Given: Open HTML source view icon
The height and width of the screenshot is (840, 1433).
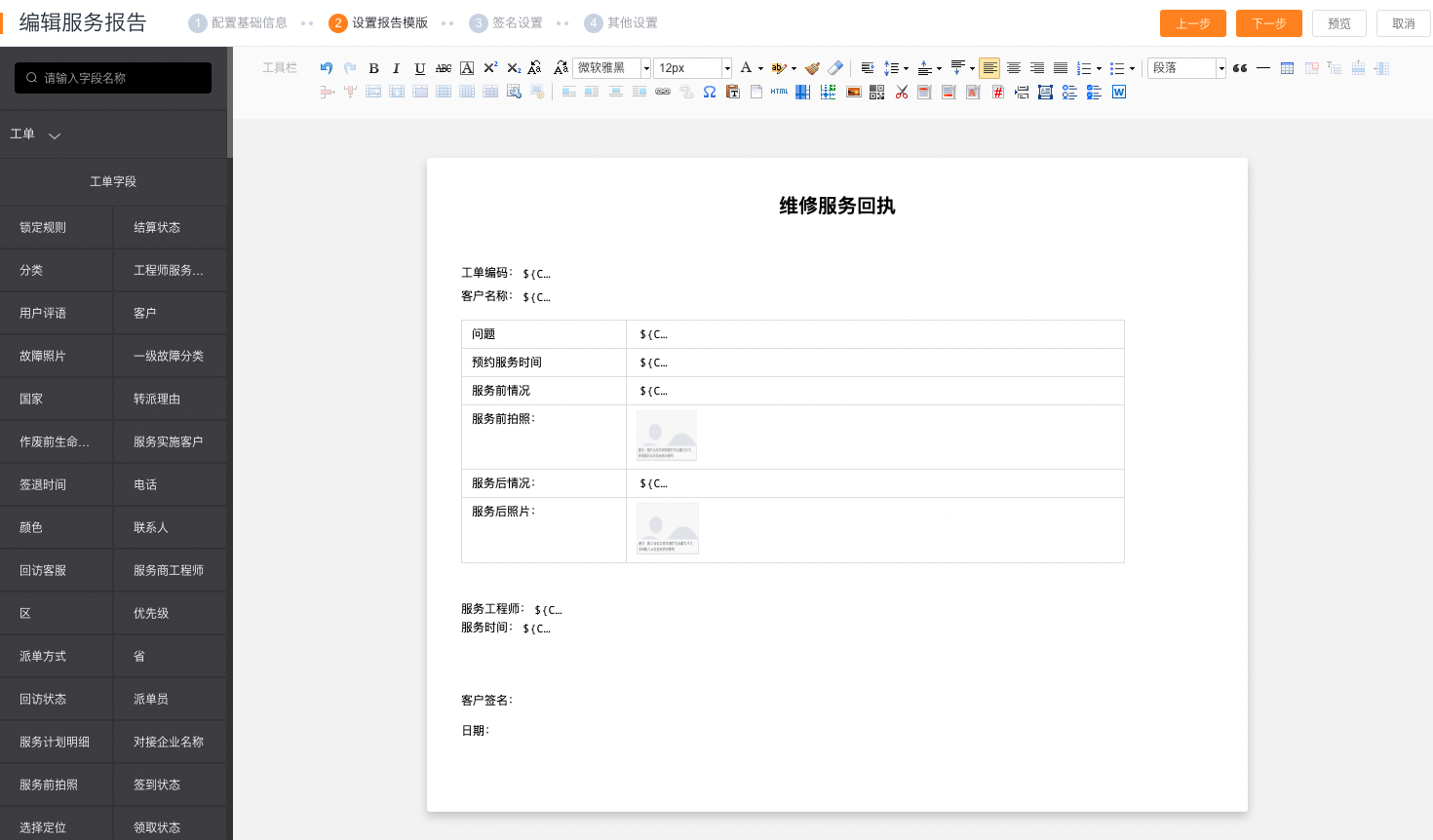Looking at the screenshot, I should click(780, 92).
